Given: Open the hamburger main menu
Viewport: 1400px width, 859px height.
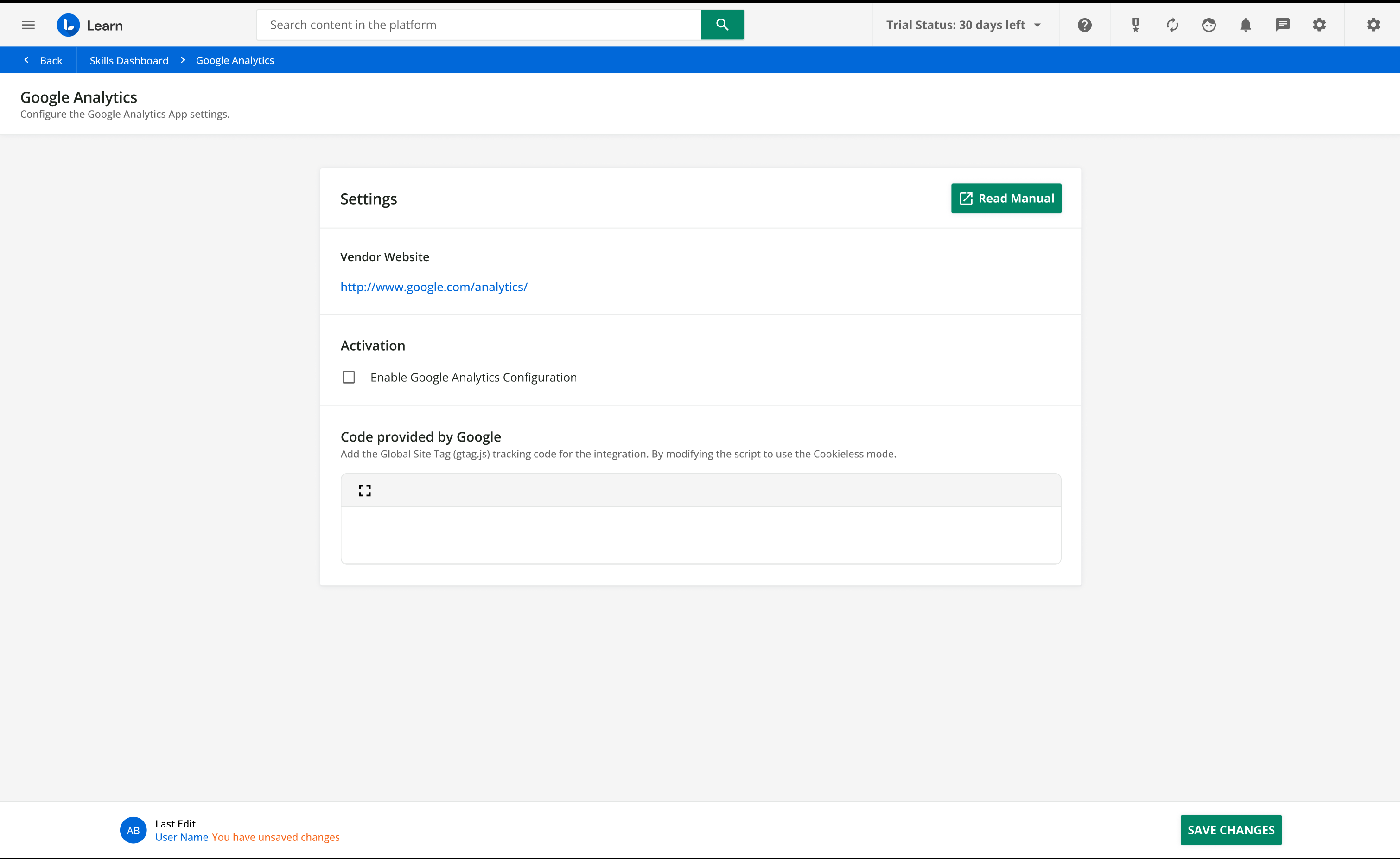Looking at the screenshot, I should click(x=28, y=25).
